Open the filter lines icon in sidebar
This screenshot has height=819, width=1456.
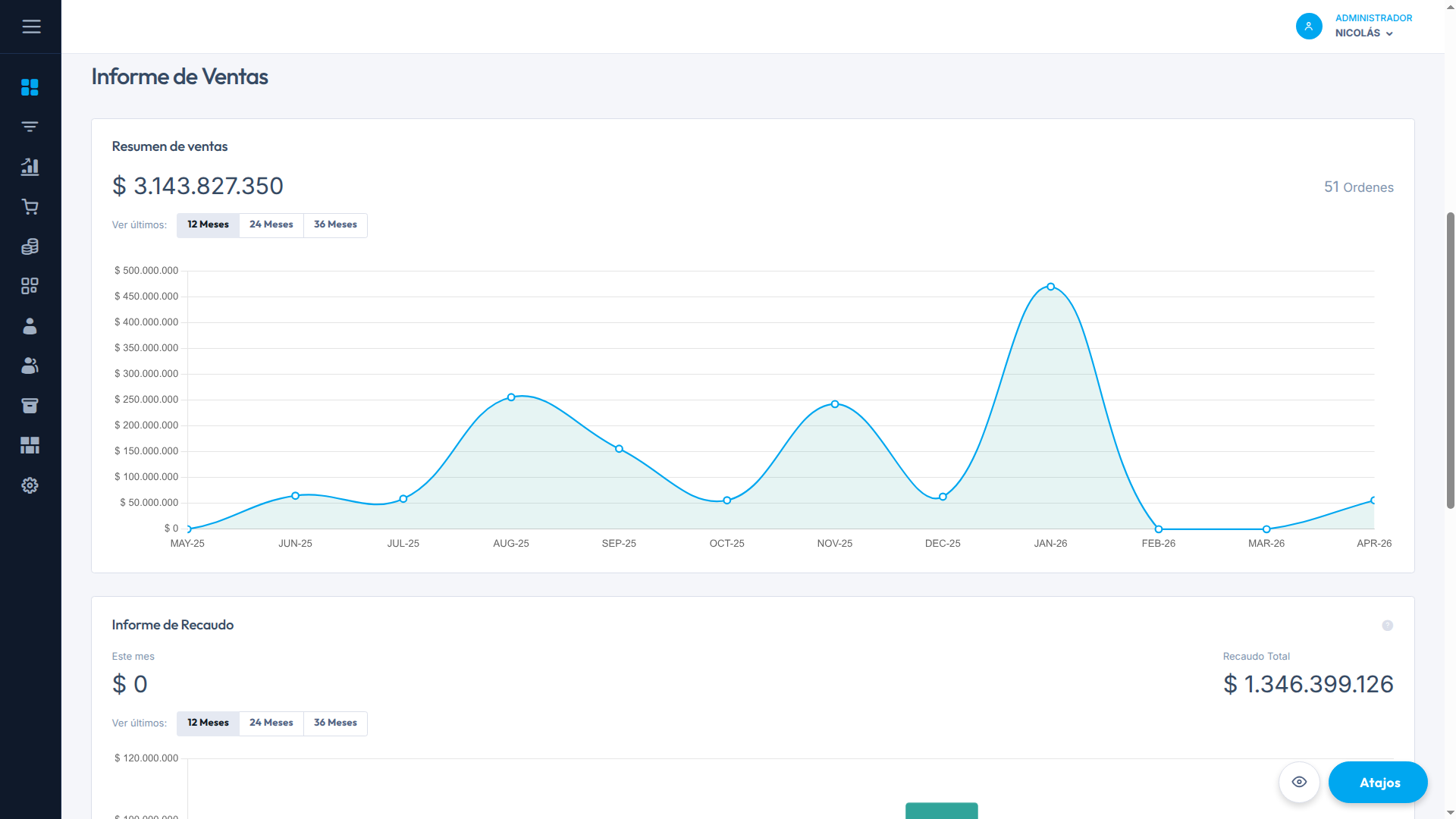30,127
